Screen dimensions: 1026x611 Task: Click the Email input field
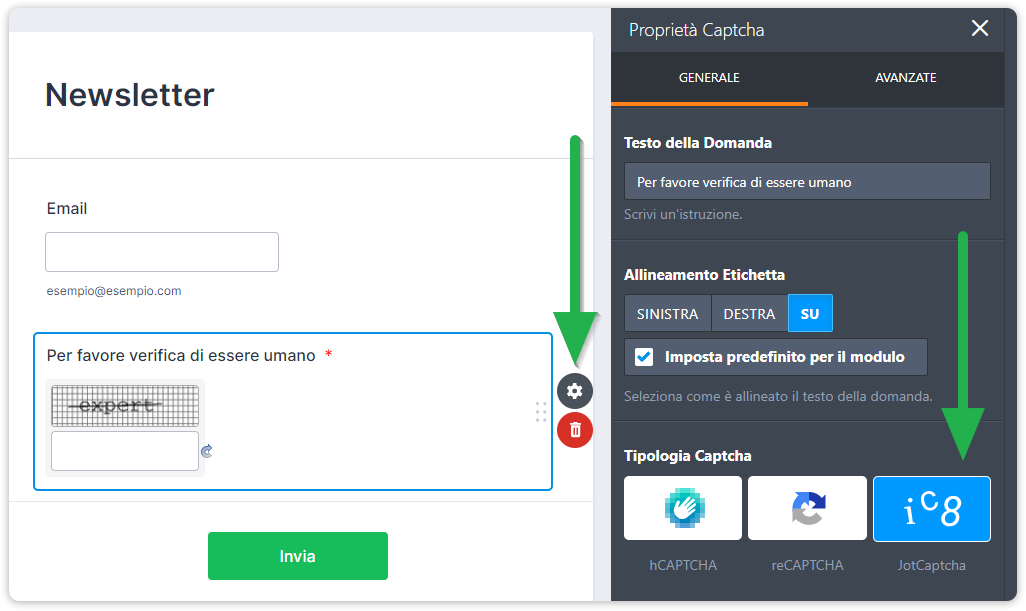pyautogui.click(x=162, y=252)
